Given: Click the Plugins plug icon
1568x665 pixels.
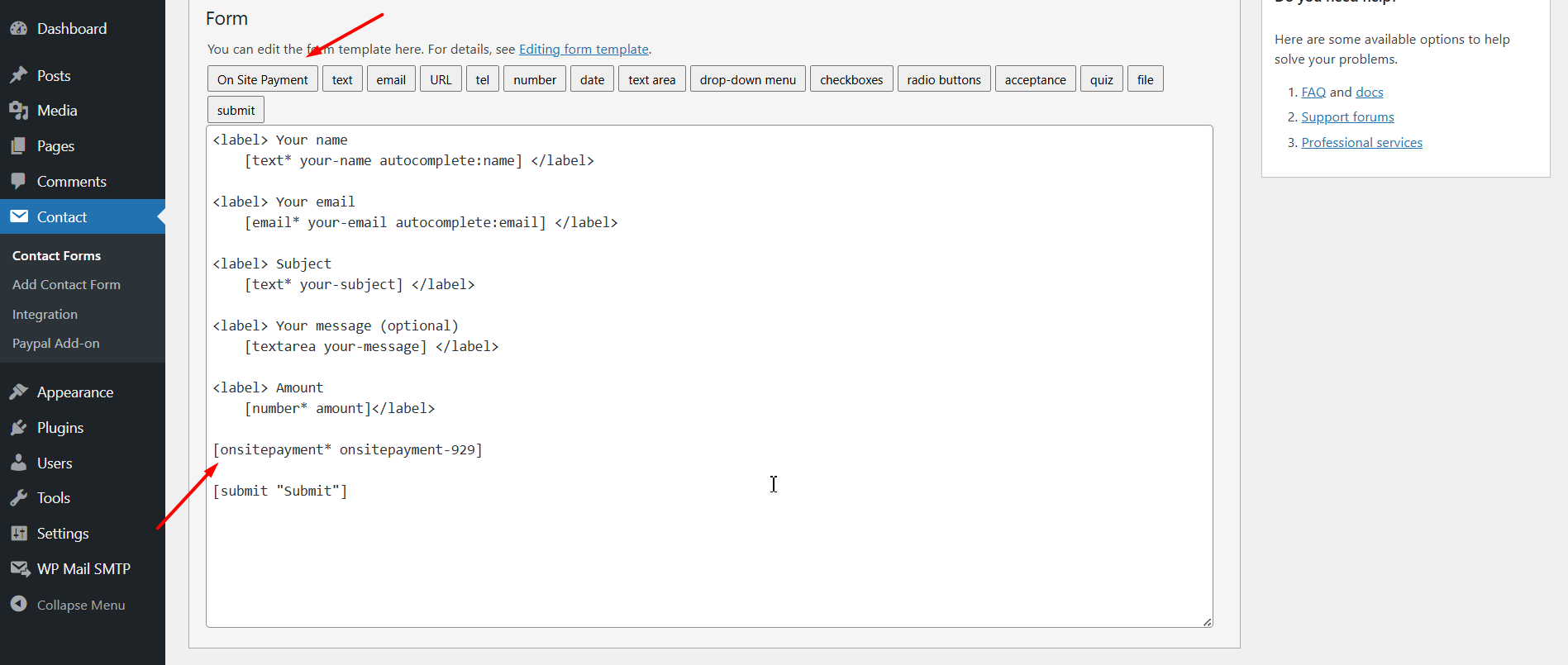Looking at the screenshot, I should (19, 427).
